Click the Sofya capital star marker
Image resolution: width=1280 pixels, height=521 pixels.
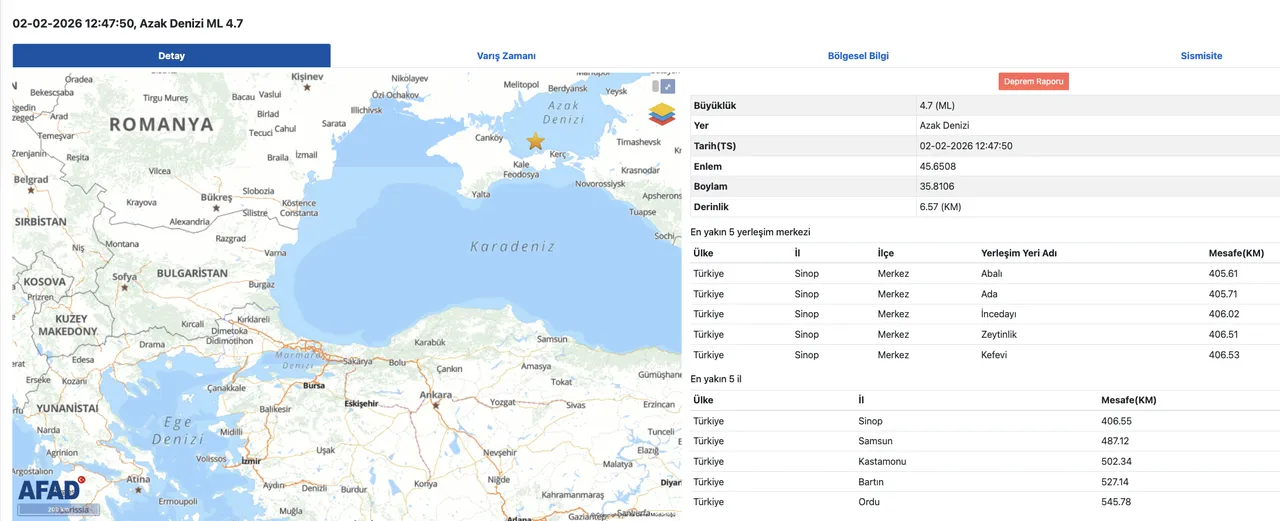coord(124,287)
